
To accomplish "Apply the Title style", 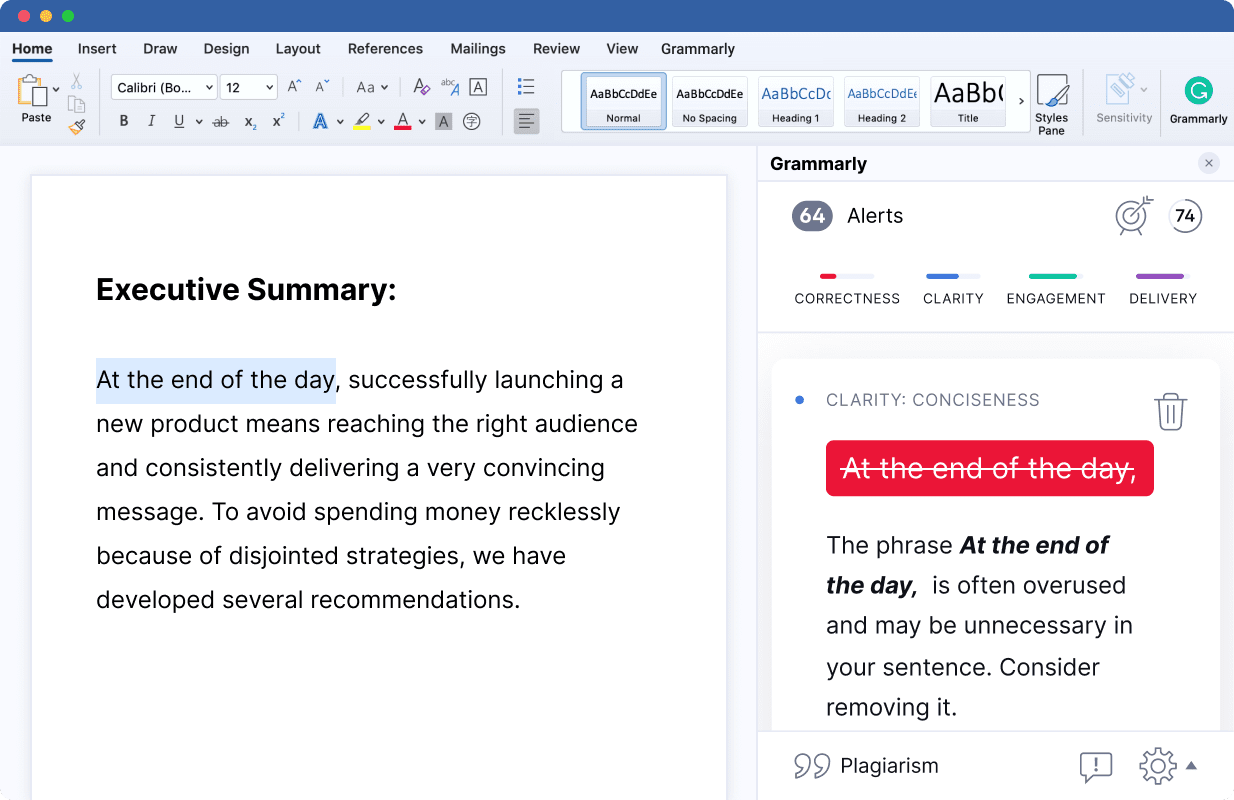I will 968,101.
